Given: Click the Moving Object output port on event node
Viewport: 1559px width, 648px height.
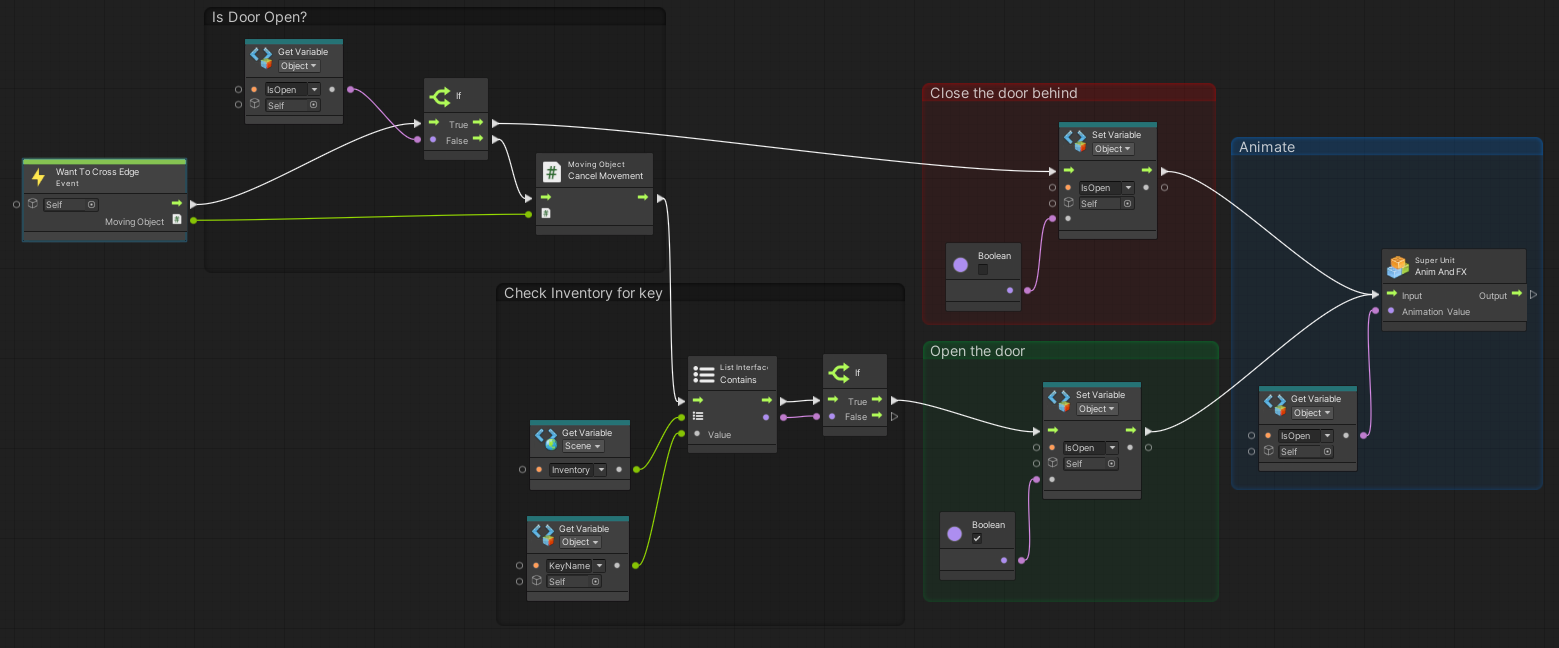Looking at the screenshot, I should [x=193, y=220].
